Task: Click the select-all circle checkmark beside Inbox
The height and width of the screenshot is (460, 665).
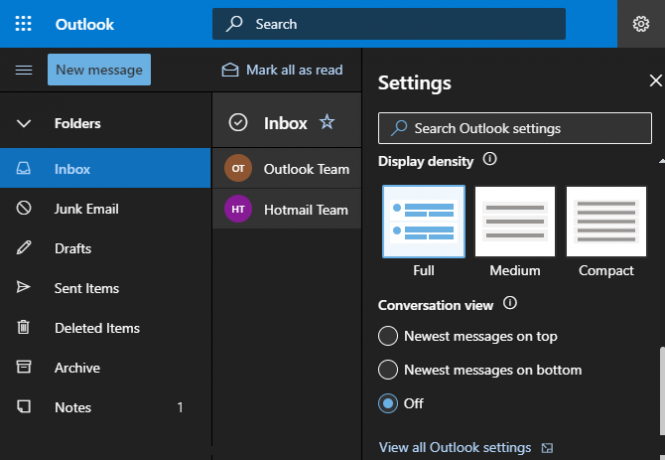Action: pos(238,123)
